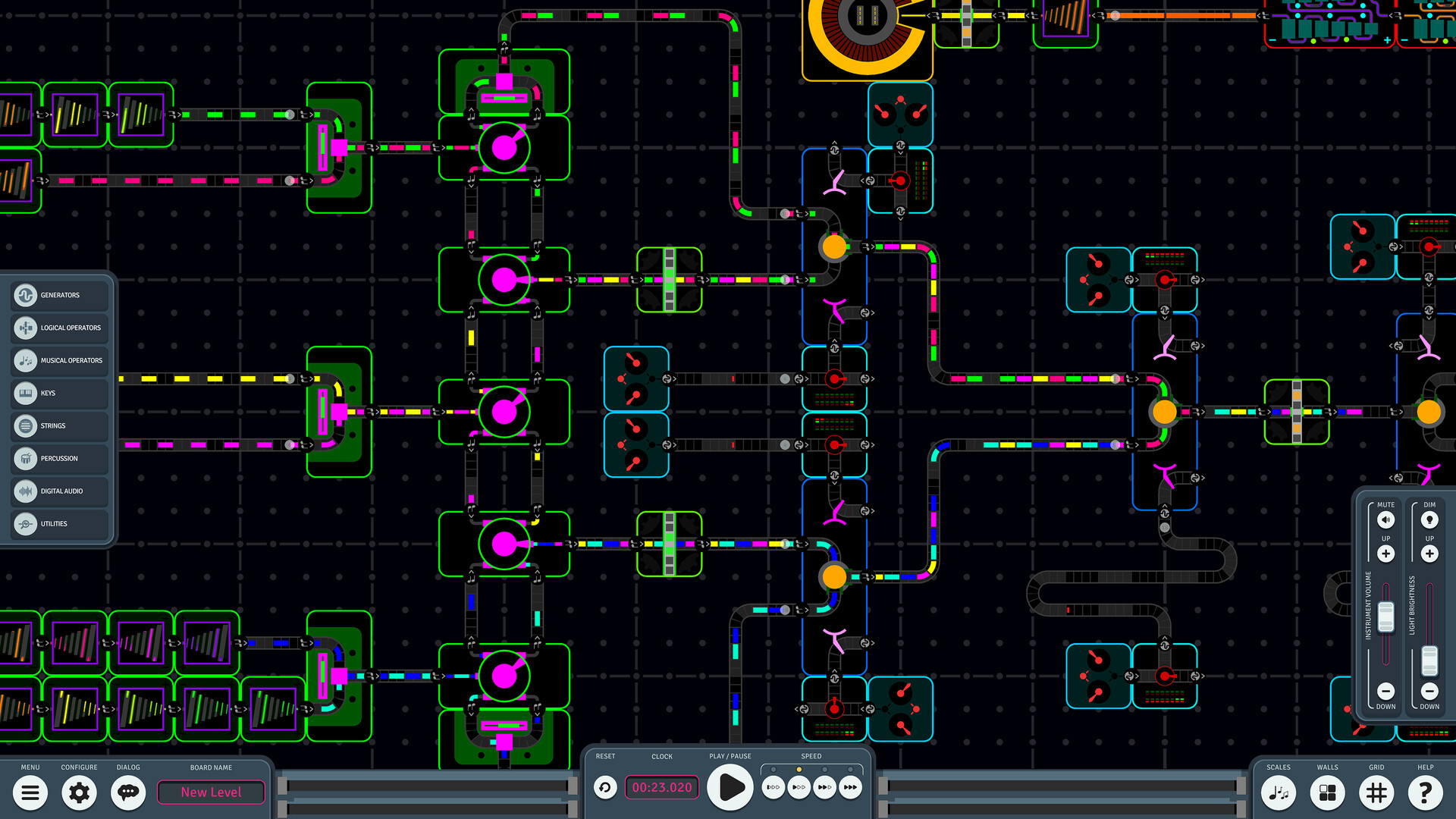1456x819 pixels.
Task: Open the Scales panel
Action: coord(1279,792)
